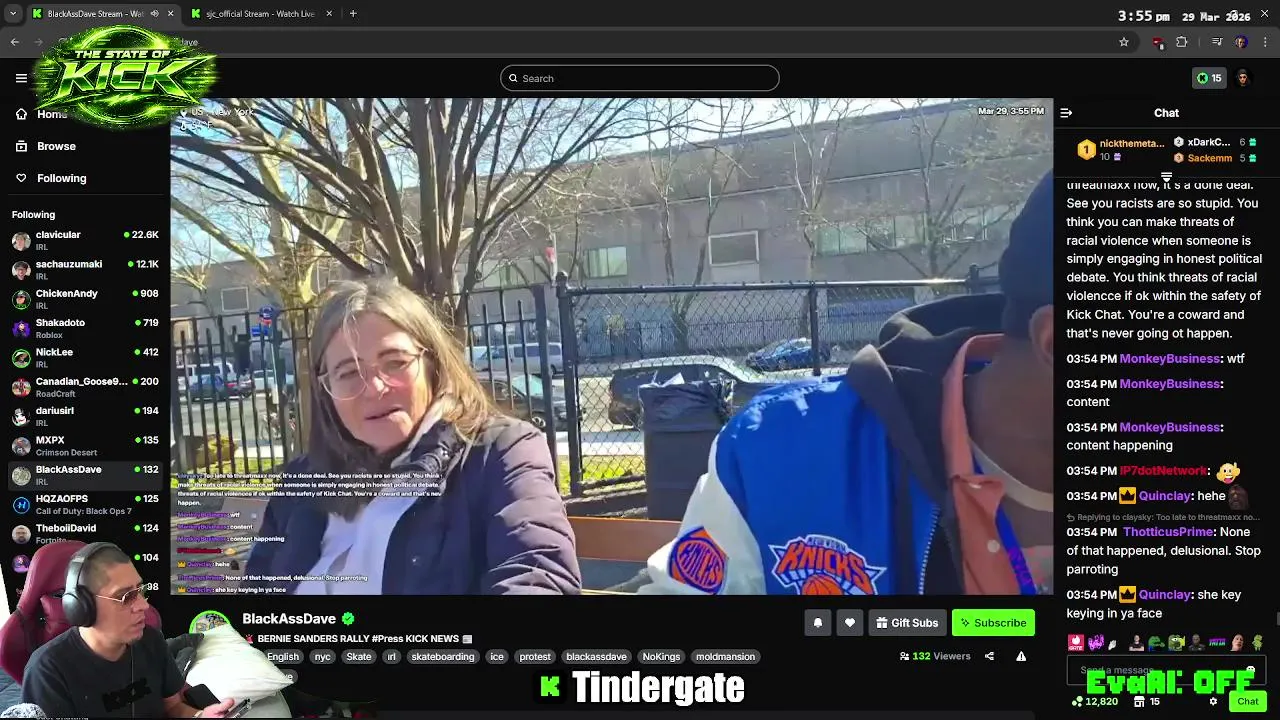Open the hamburger sidebar menu

point(21,78)
